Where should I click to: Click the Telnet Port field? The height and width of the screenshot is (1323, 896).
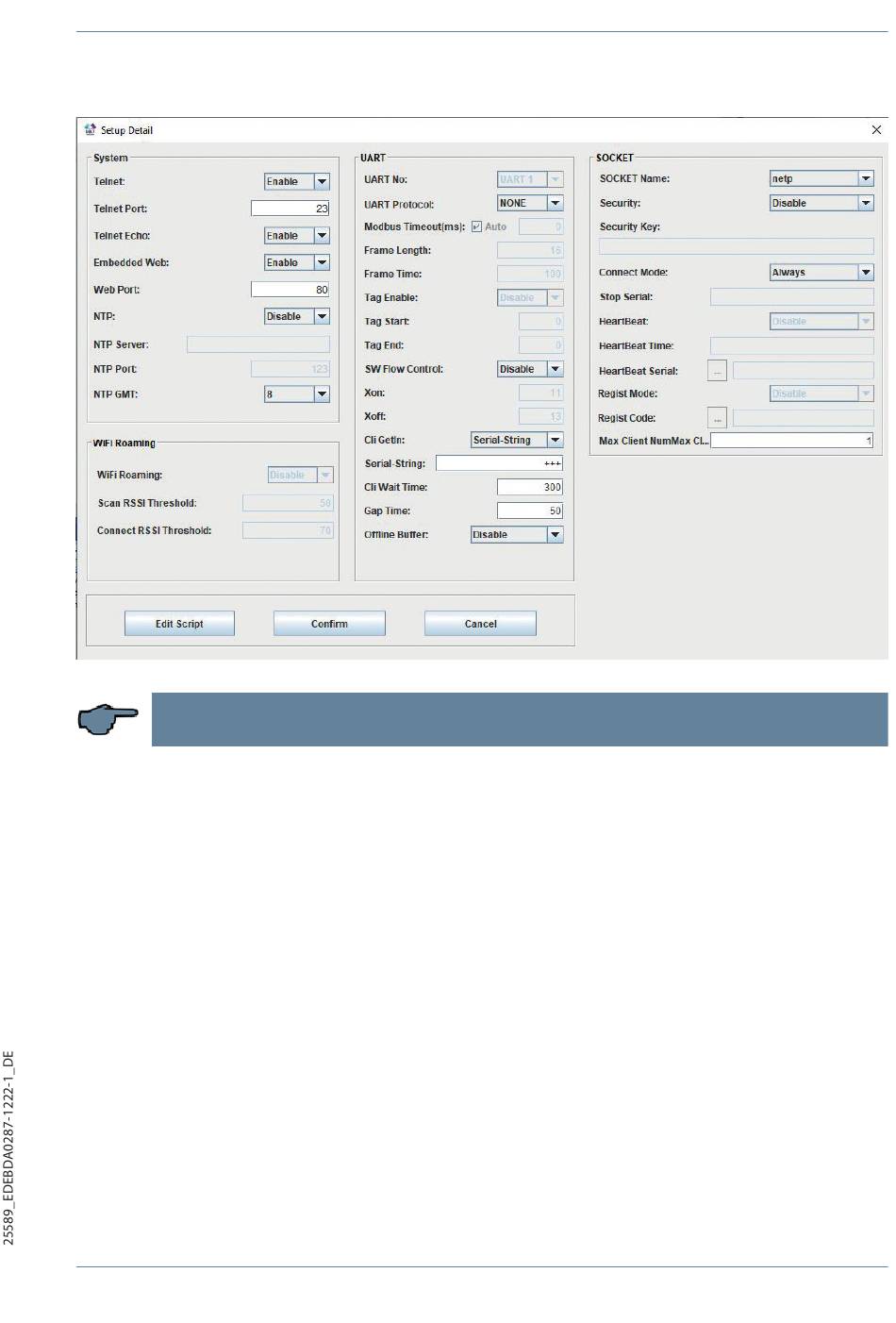click(290, 209)
